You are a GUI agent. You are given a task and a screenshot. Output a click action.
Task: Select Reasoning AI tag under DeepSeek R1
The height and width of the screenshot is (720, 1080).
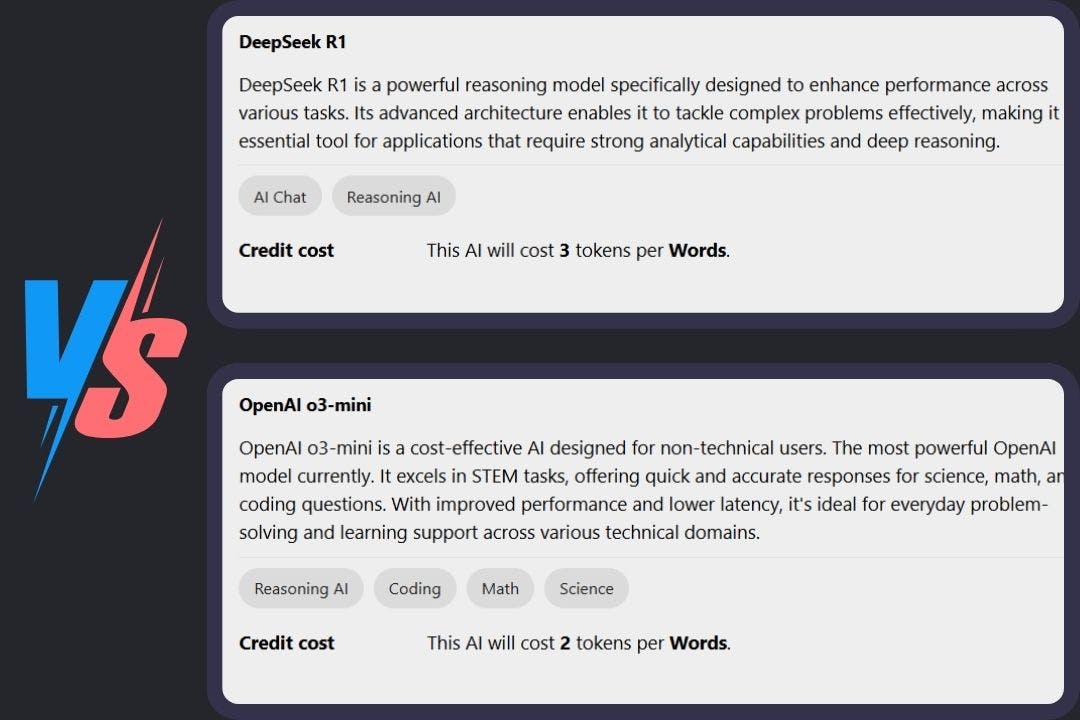click(x=393, y=197)
